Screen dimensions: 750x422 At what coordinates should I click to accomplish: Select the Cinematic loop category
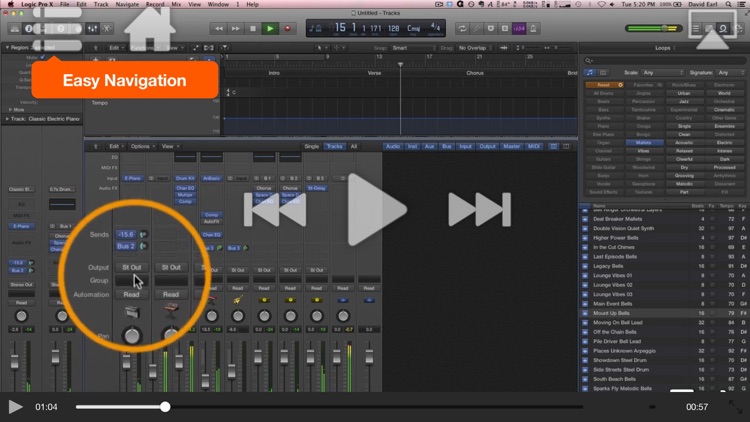pos(724,110)
